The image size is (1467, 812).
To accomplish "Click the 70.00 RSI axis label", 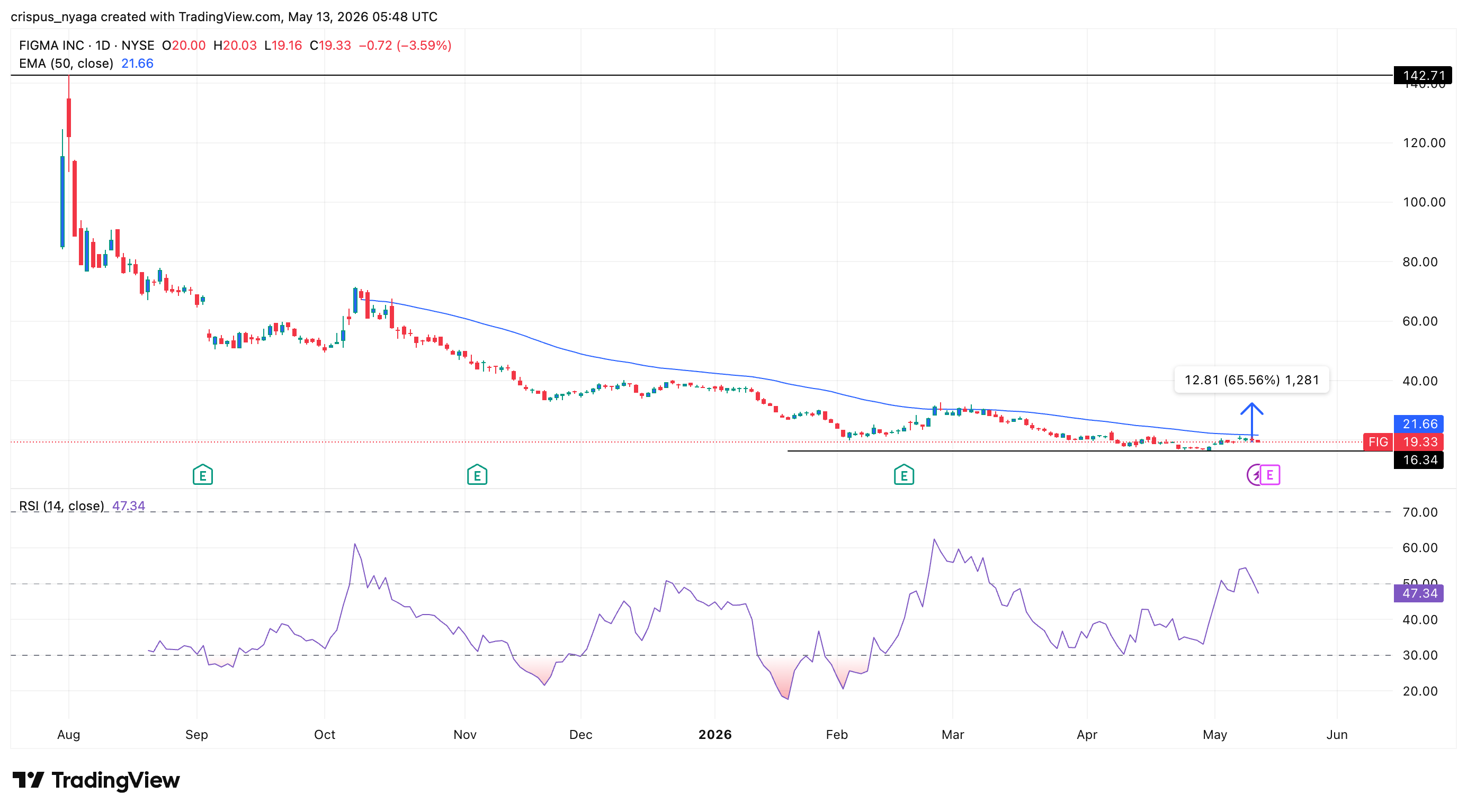I will [1420, 512].
